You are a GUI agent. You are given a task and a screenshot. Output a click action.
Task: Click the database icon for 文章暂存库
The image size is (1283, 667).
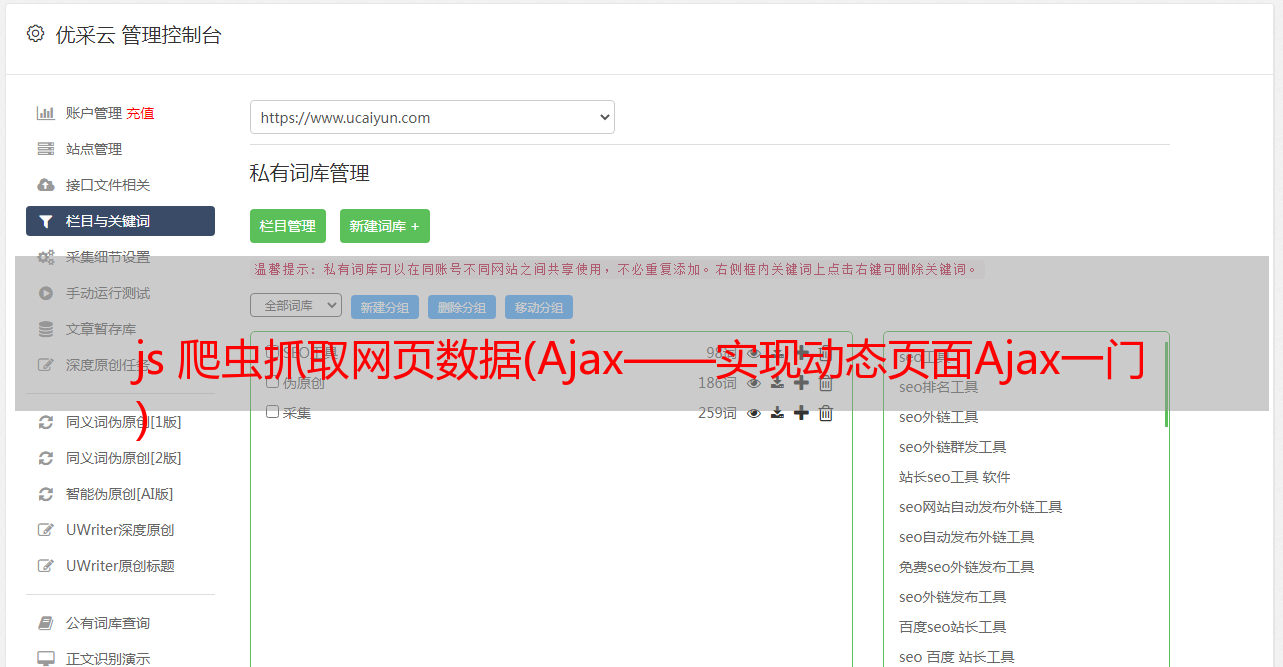(45, 329)
